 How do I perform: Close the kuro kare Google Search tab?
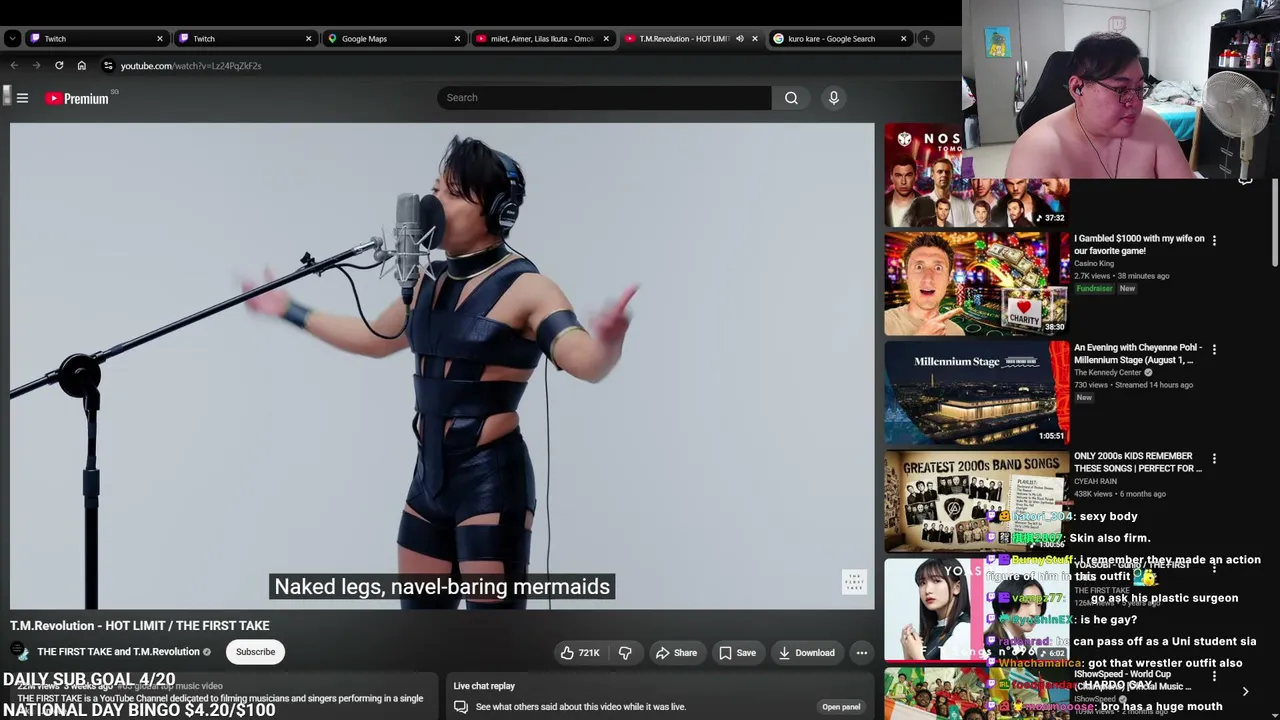tap(903, 39)
